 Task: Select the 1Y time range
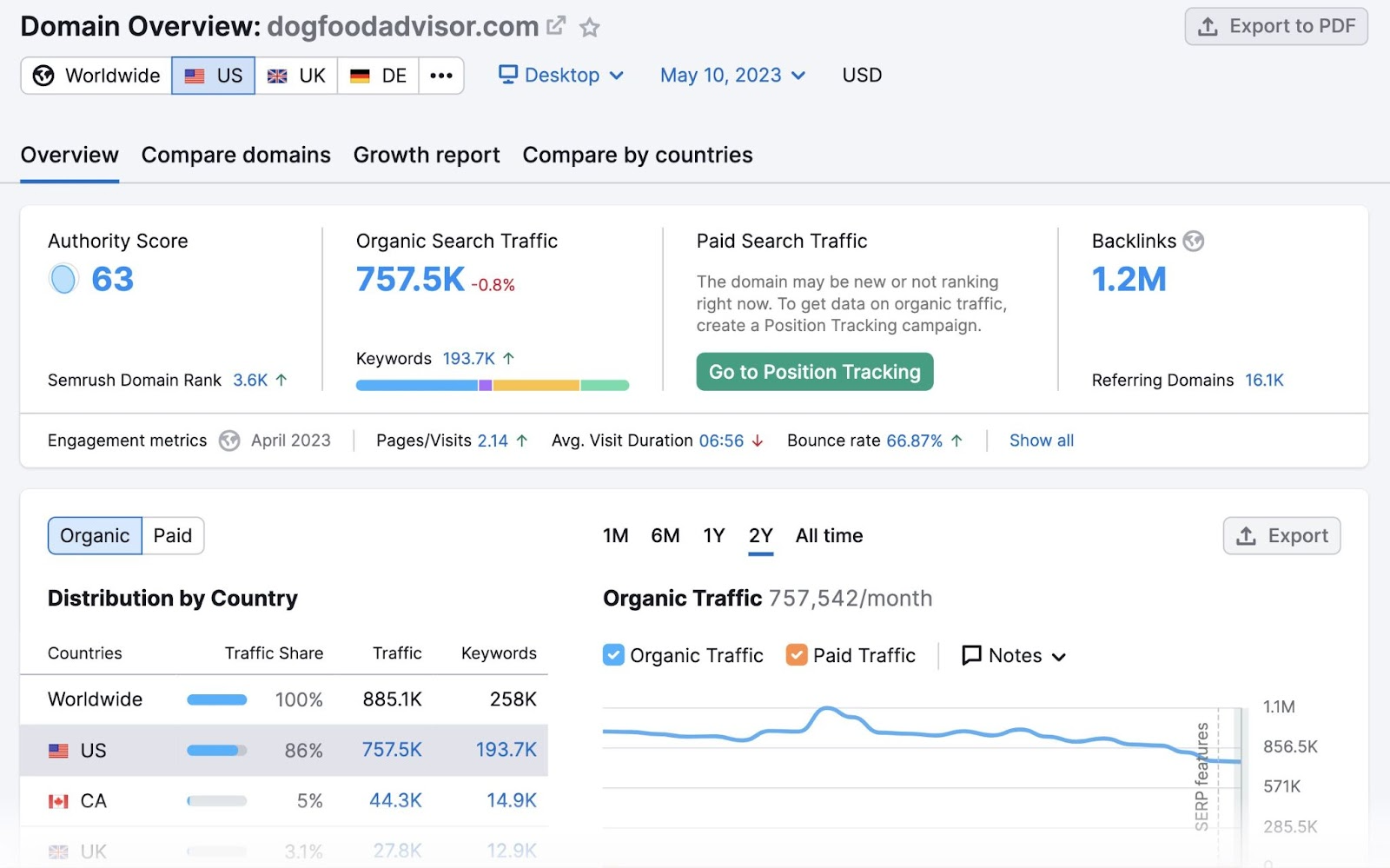[x=714, y=536]
